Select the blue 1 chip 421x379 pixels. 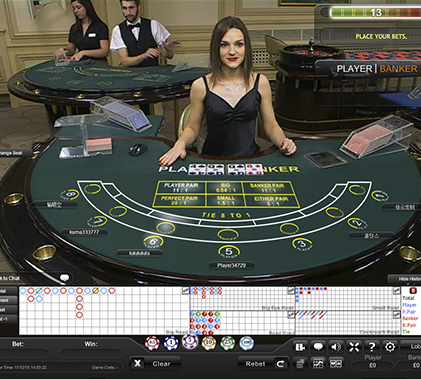tap(171, 343)
